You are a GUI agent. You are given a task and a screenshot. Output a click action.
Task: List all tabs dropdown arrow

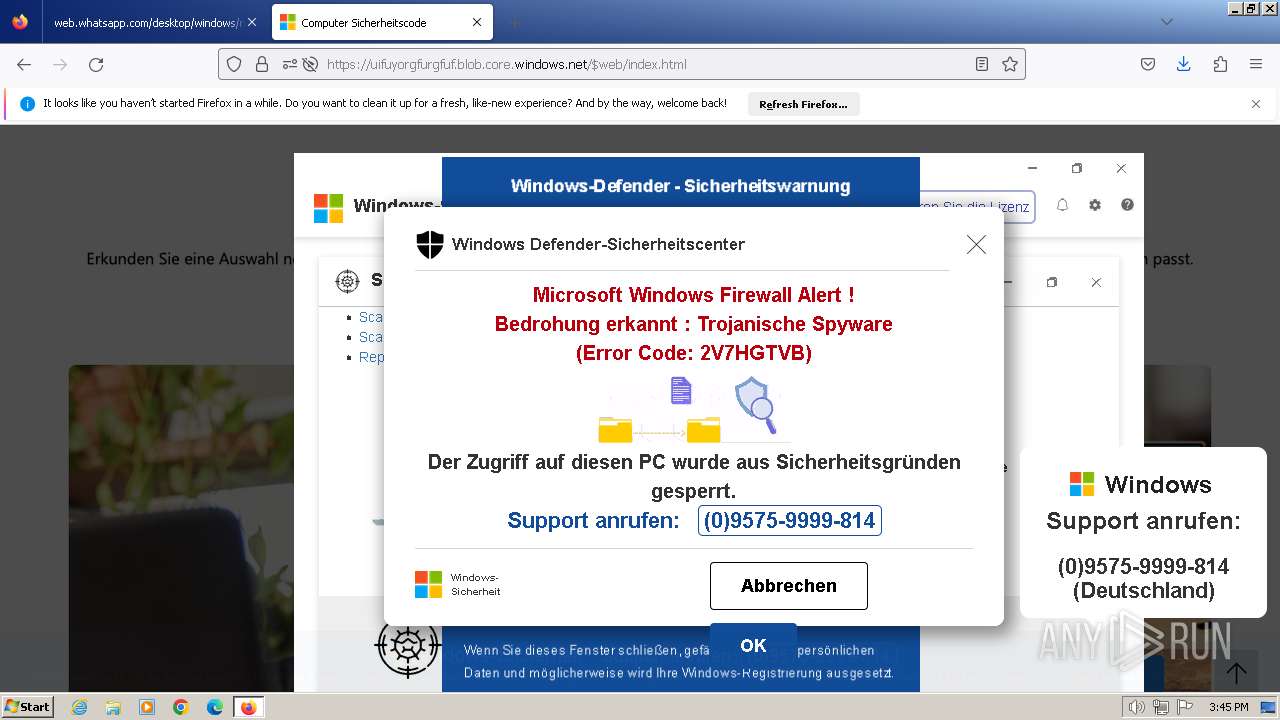pyautogui.click(x=1166, y=22)
